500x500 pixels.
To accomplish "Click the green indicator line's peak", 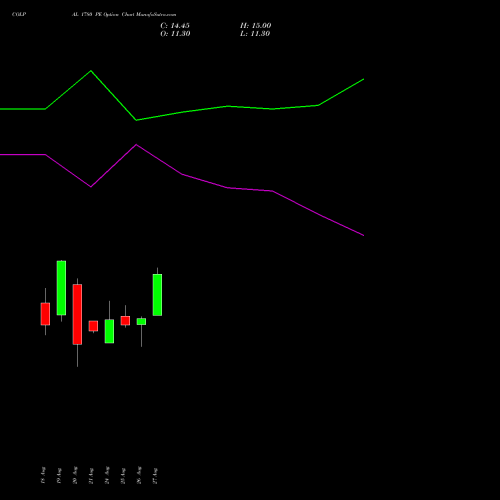I will [x=91, y=71].
